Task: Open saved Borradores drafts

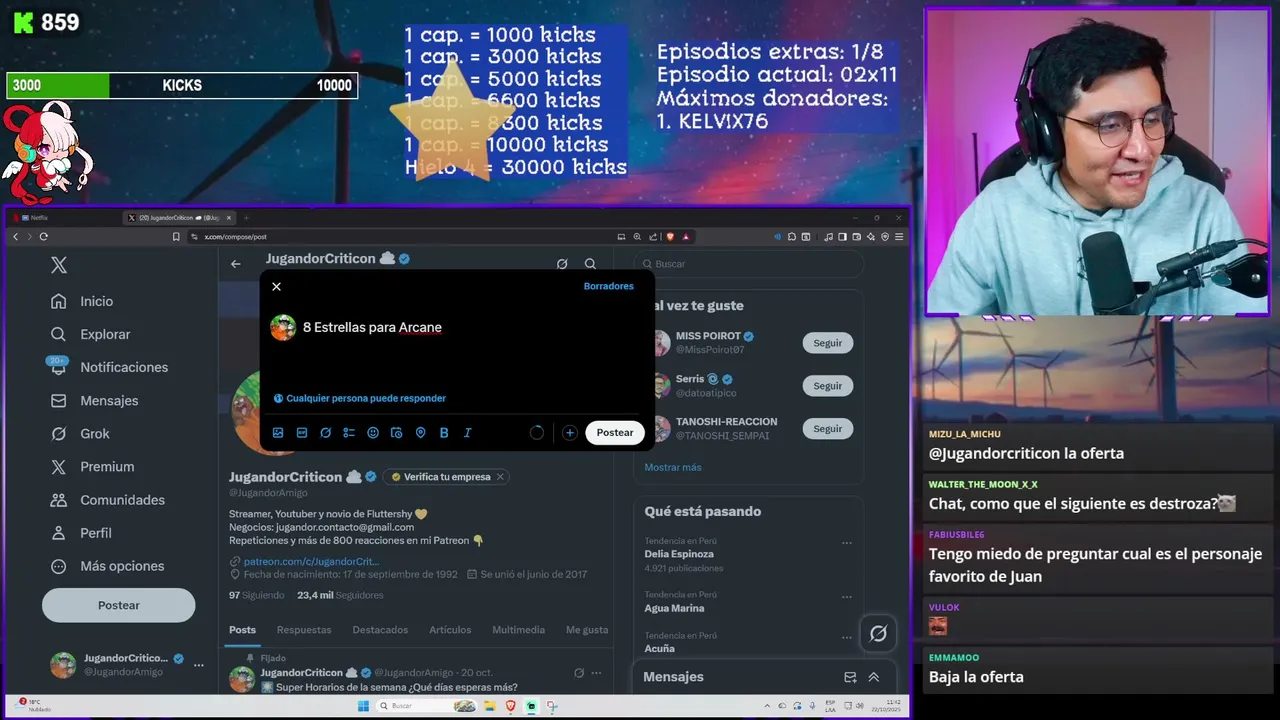Action: [x=609, y=286]
